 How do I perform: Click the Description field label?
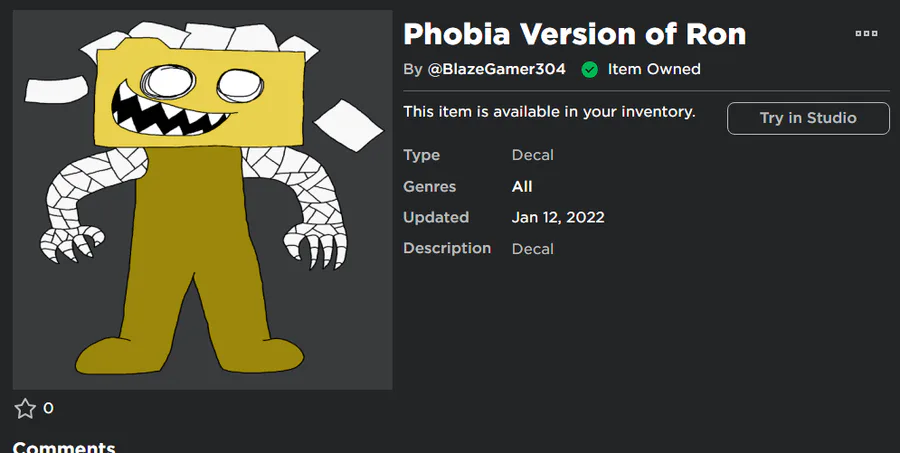click(446, 248)
